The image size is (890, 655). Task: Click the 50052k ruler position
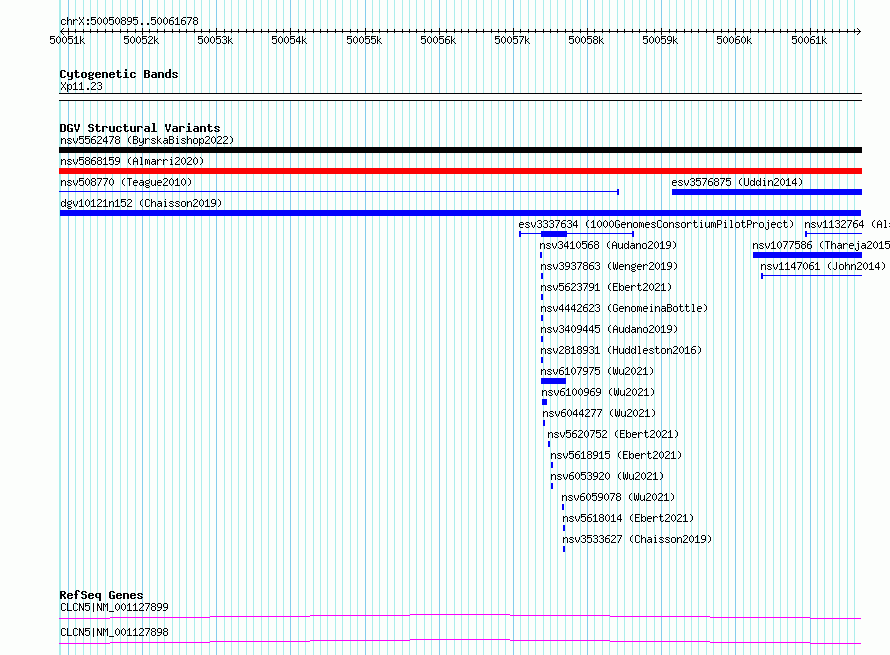click(x=141, y=40)
